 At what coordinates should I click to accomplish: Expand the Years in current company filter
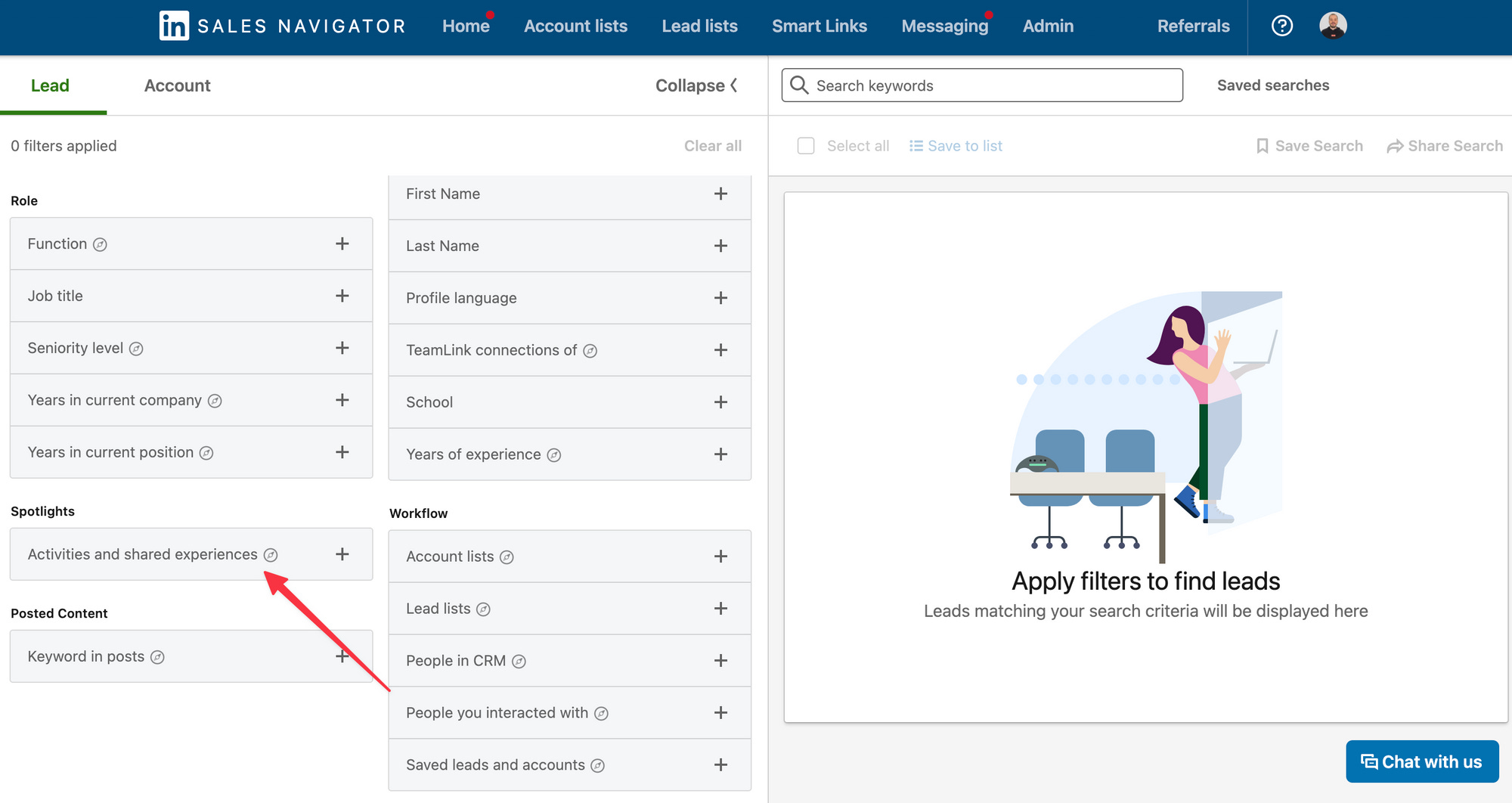click(342, 400)
